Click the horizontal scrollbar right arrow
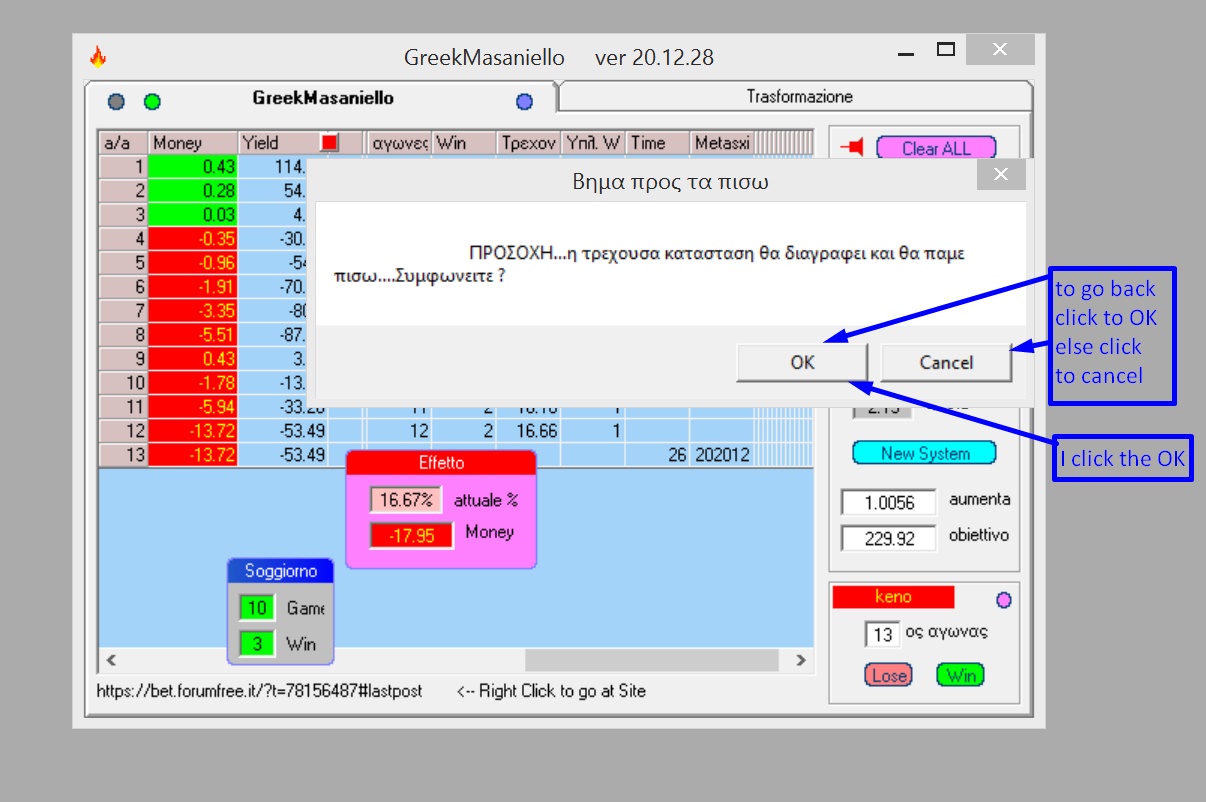 pos(800,660)
